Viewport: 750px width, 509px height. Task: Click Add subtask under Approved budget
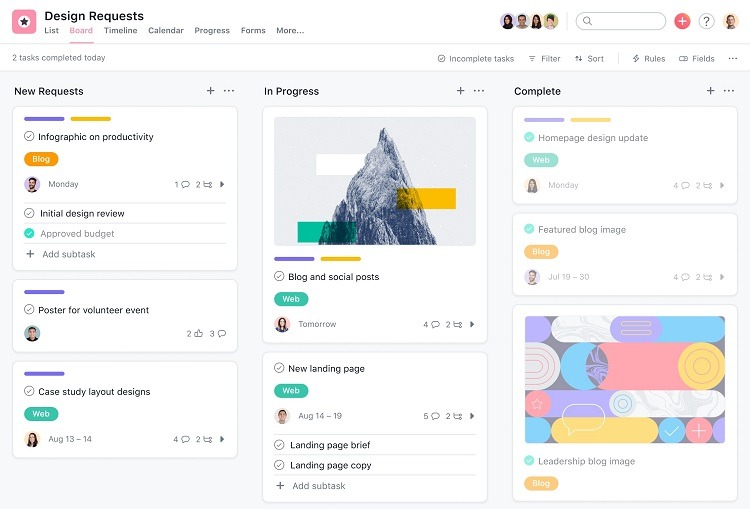[68, 255]
